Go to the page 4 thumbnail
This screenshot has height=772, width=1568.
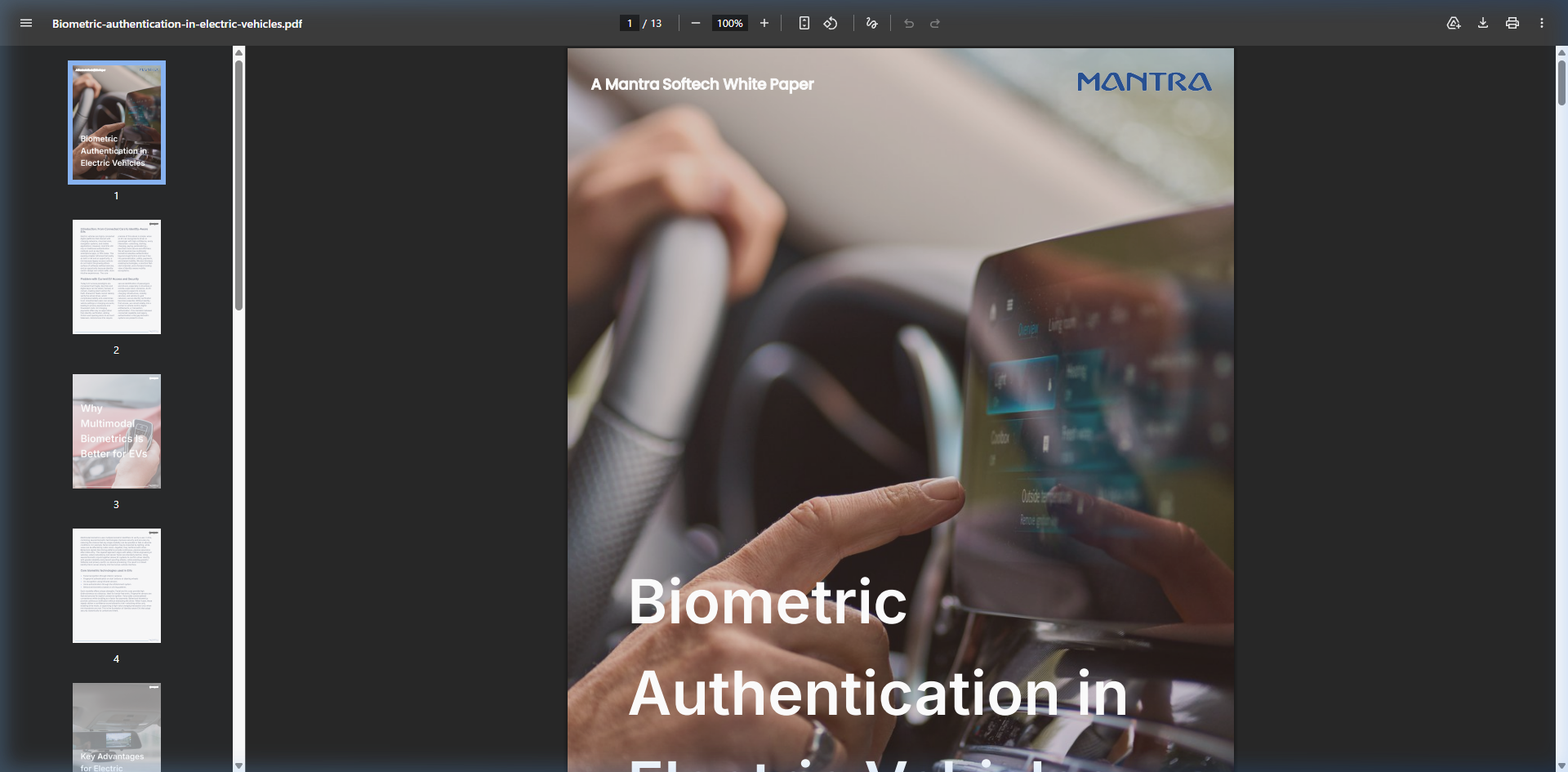tap(117, 586)
